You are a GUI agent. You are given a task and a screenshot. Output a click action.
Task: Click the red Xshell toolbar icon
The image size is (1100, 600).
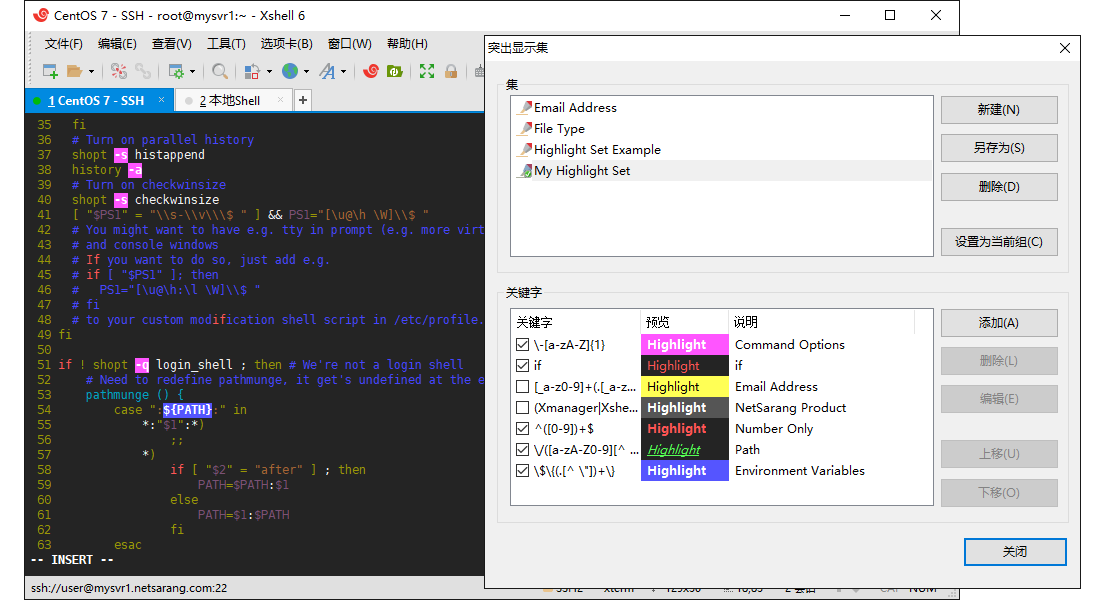tap(370, 70)
